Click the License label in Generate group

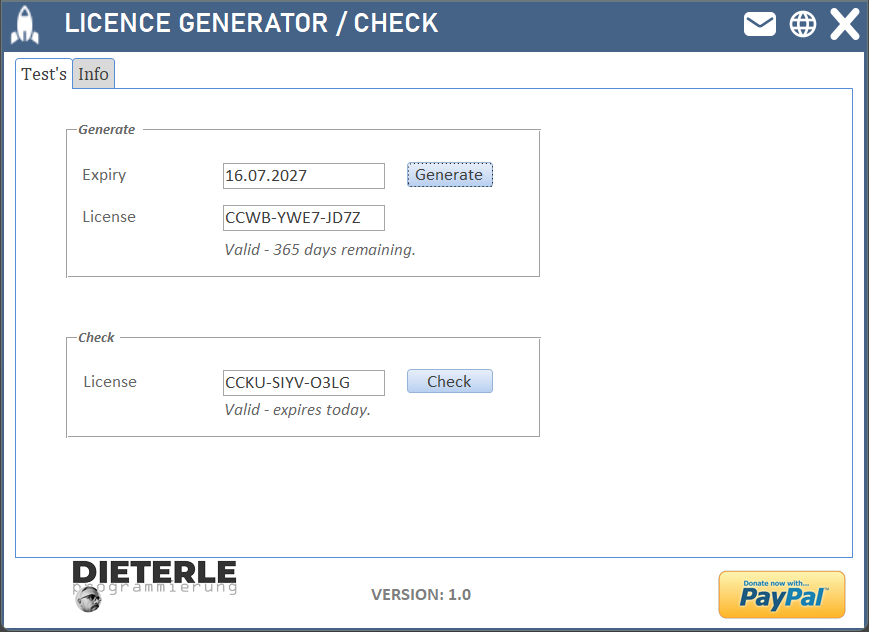tap(109, 217)
